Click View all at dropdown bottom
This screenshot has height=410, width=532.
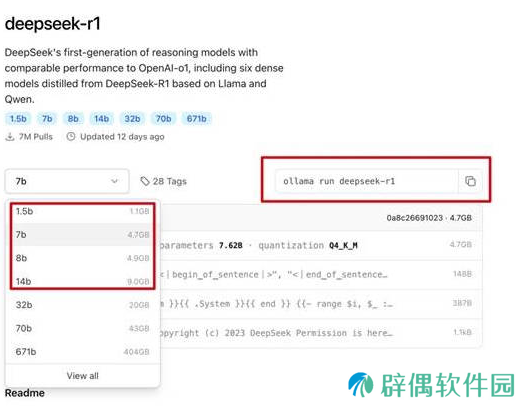[x=82, y=376]
